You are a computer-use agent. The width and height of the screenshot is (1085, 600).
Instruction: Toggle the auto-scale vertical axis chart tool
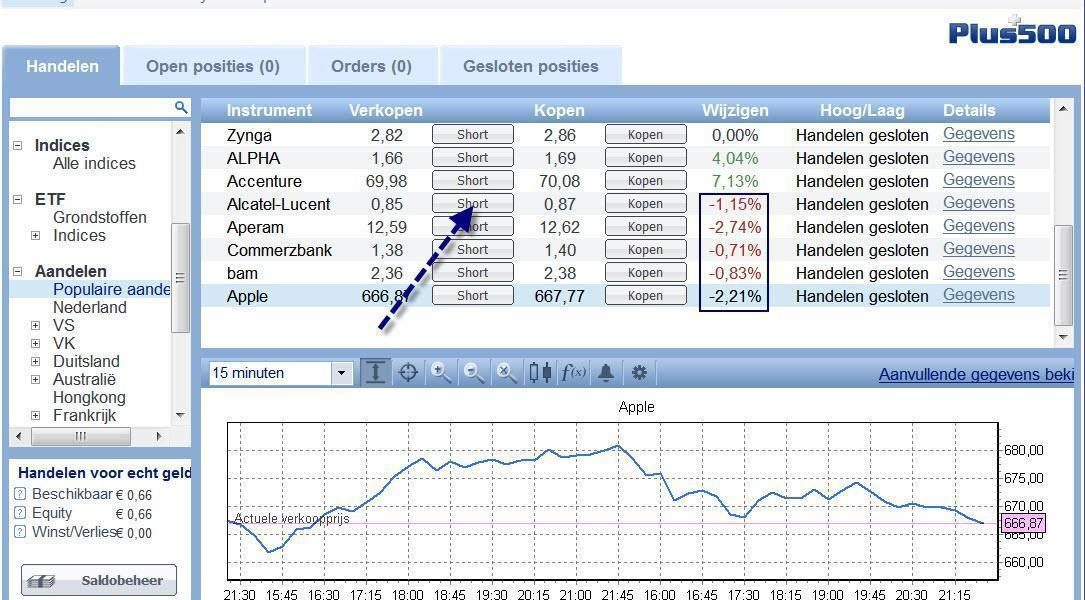375,373
